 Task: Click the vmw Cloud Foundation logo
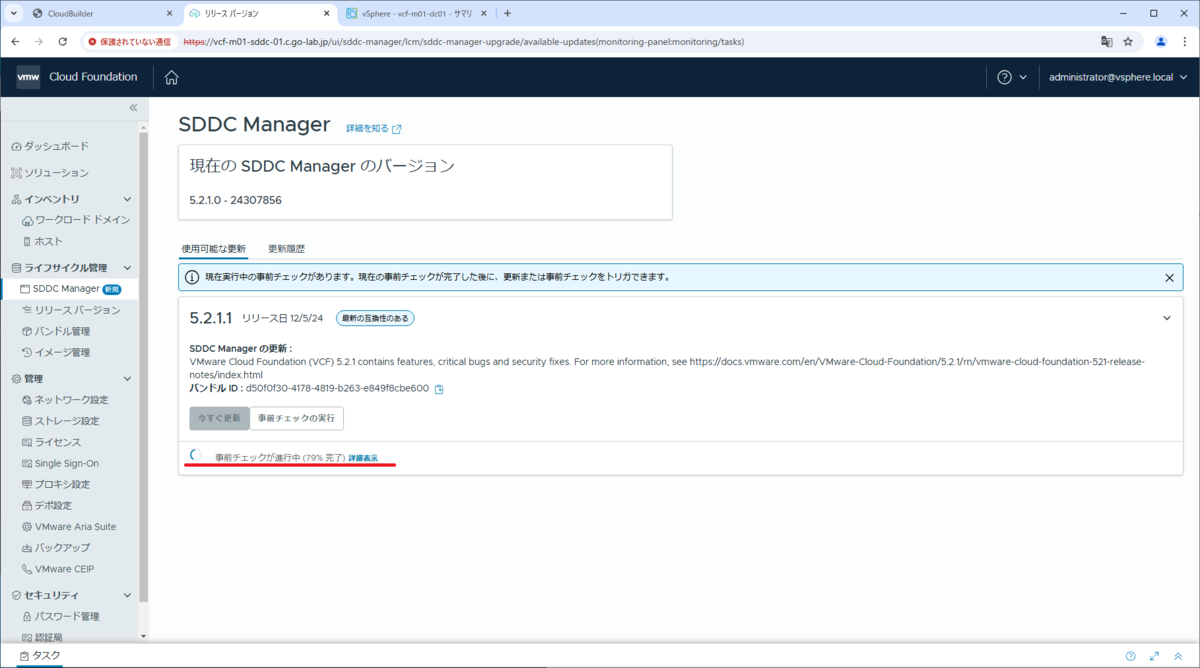click(x=77, y=77)
